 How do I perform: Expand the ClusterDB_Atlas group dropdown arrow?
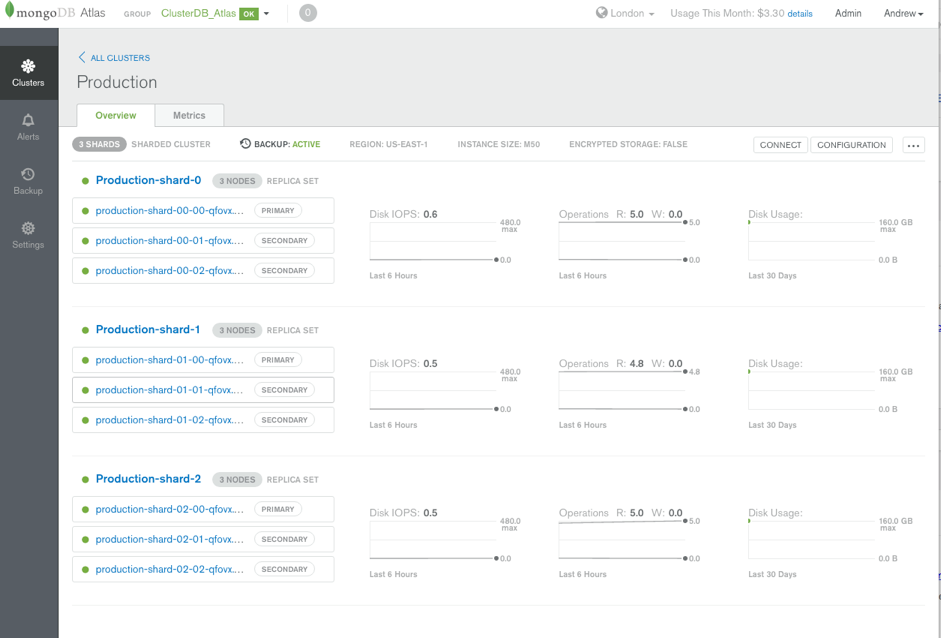[266, 13]
